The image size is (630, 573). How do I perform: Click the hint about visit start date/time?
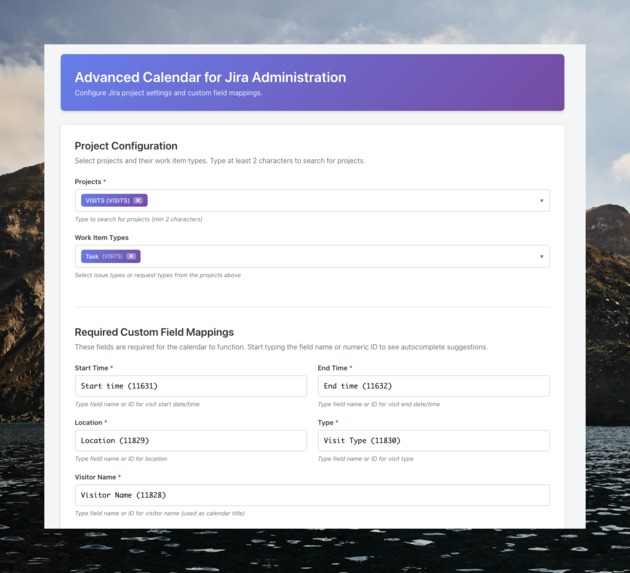(137, 404)
